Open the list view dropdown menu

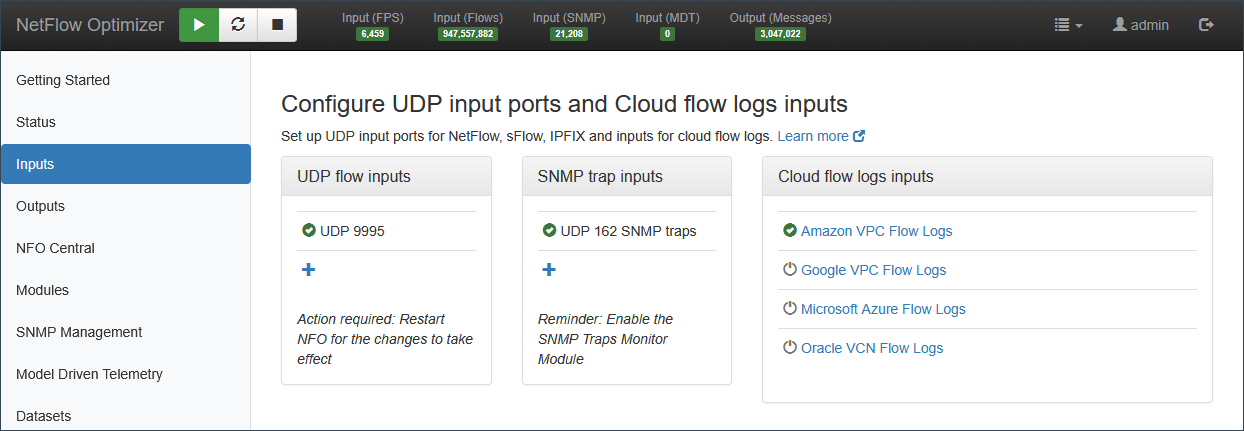[x=1068, y=25]
